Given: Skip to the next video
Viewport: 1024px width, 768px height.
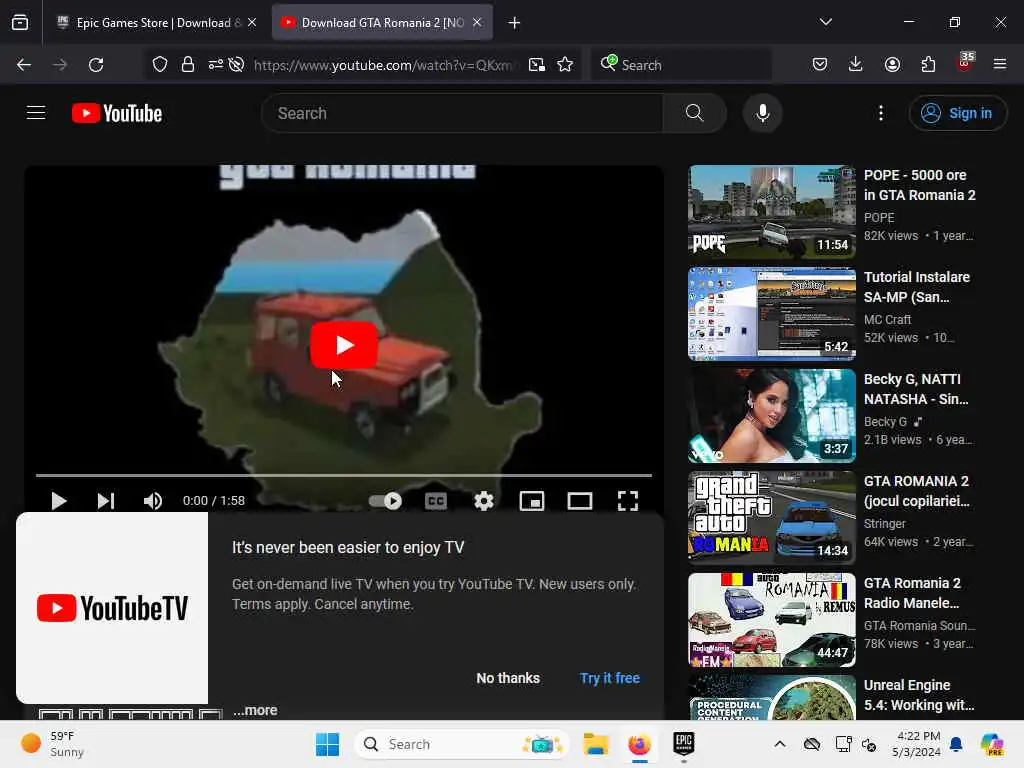Looking at the screenshot, I should pos(106,501).
